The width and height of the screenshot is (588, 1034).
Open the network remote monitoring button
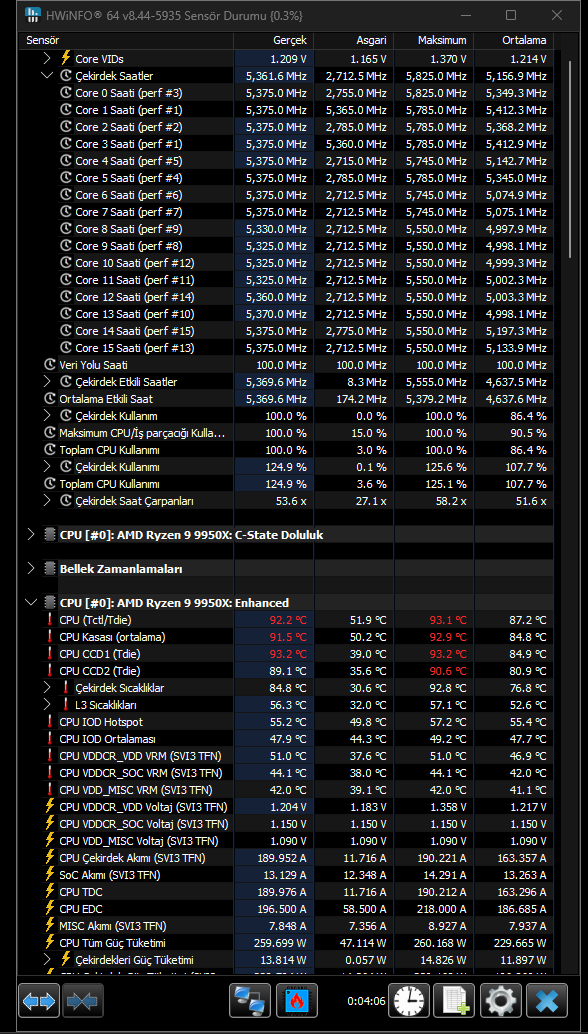(x=250, y=1002)
